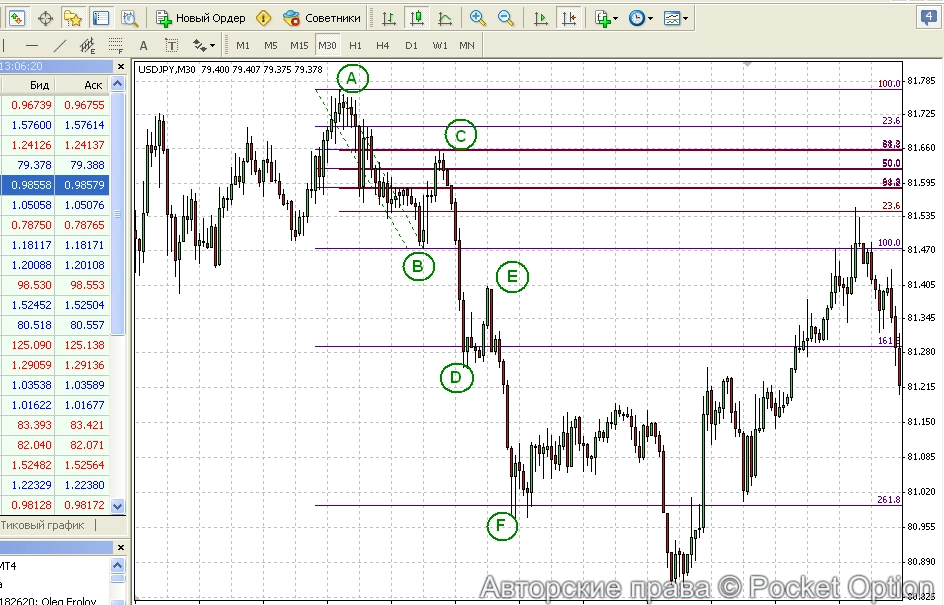
Task: Expand the indicators list dropdown
Action: click(x=606, y=18)
